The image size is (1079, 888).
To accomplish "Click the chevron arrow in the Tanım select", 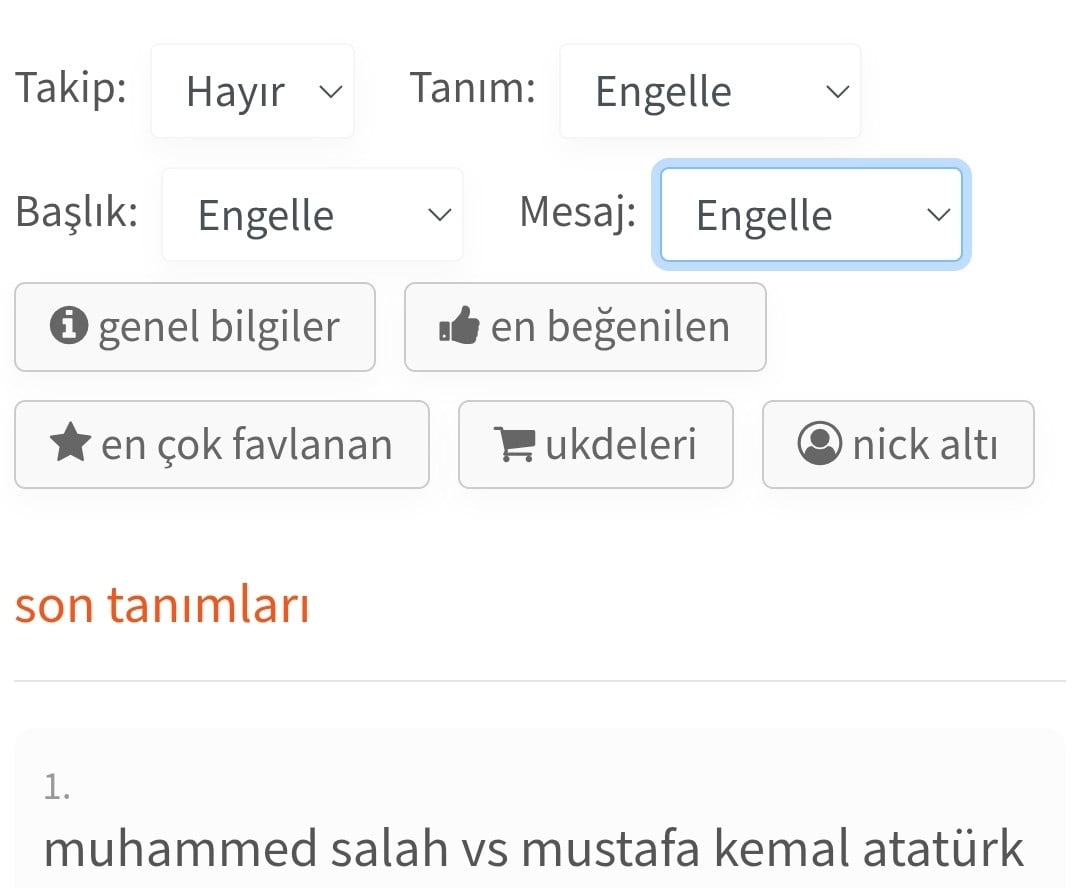I will coord(837,92).
